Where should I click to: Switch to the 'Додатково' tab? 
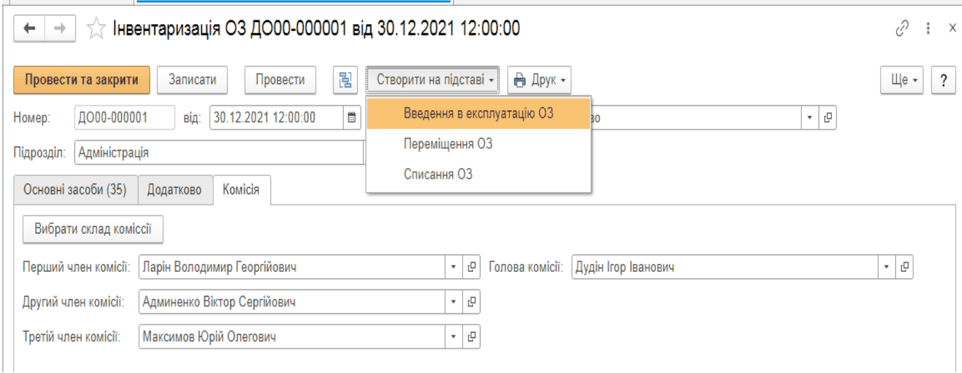[175, 190]
